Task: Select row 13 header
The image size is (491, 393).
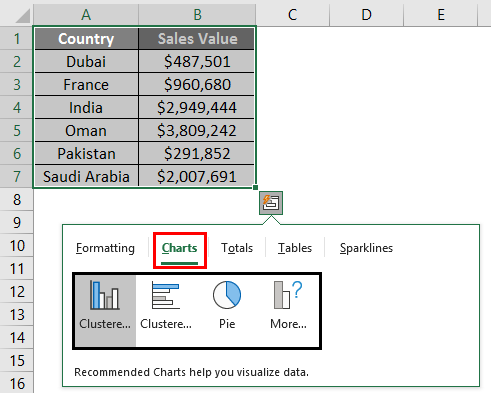Action: click(17, 315)
